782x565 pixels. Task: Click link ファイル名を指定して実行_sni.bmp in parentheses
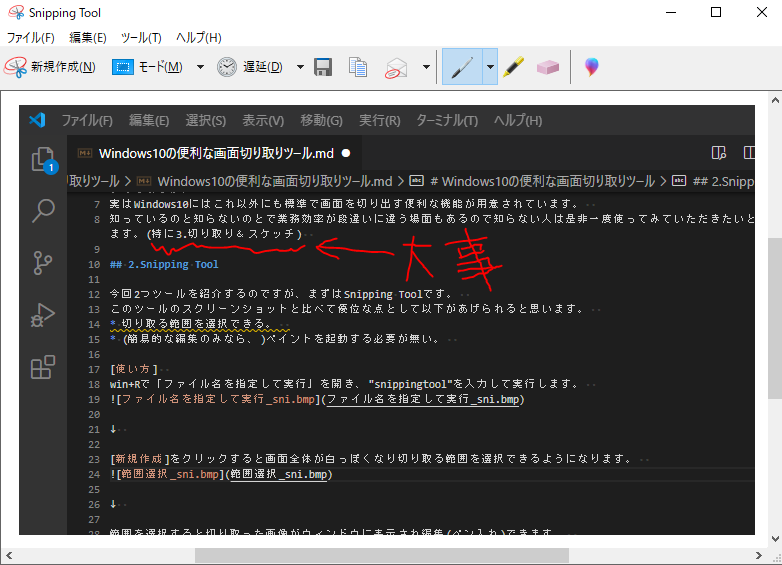tap(423, 399)
